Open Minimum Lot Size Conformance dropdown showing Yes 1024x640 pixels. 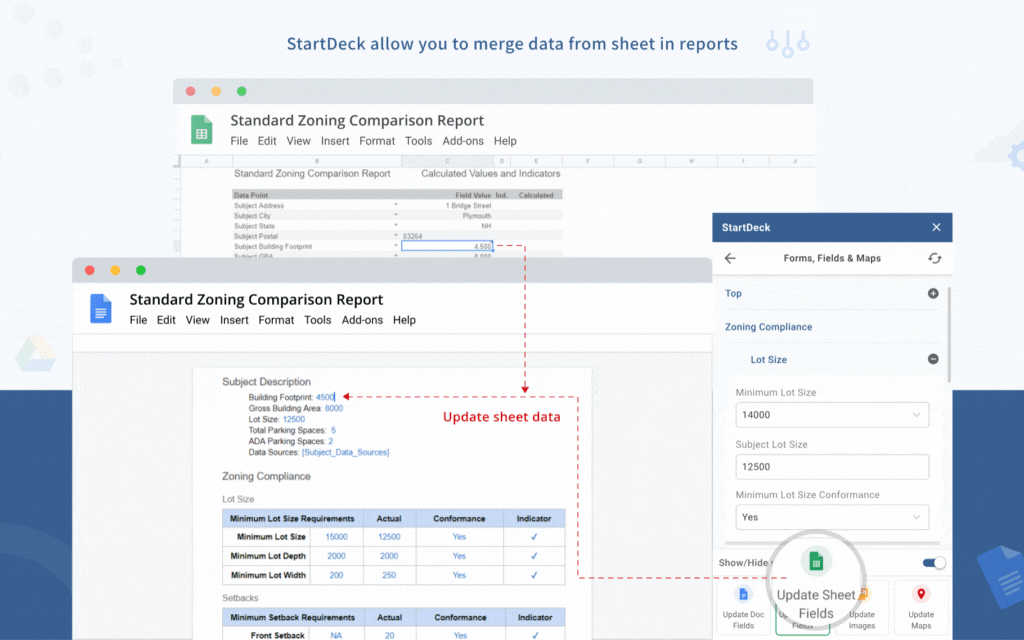point(832,517)
